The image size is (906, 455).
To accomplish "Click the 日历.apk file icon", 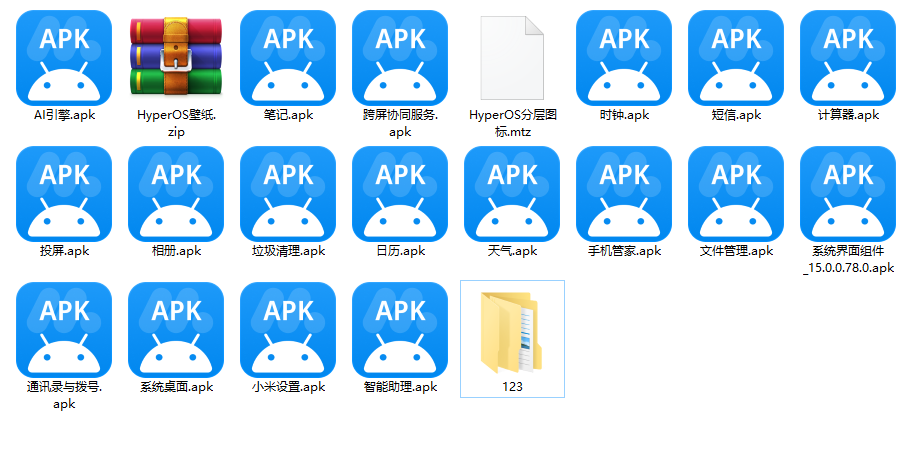I will [400, 193].
